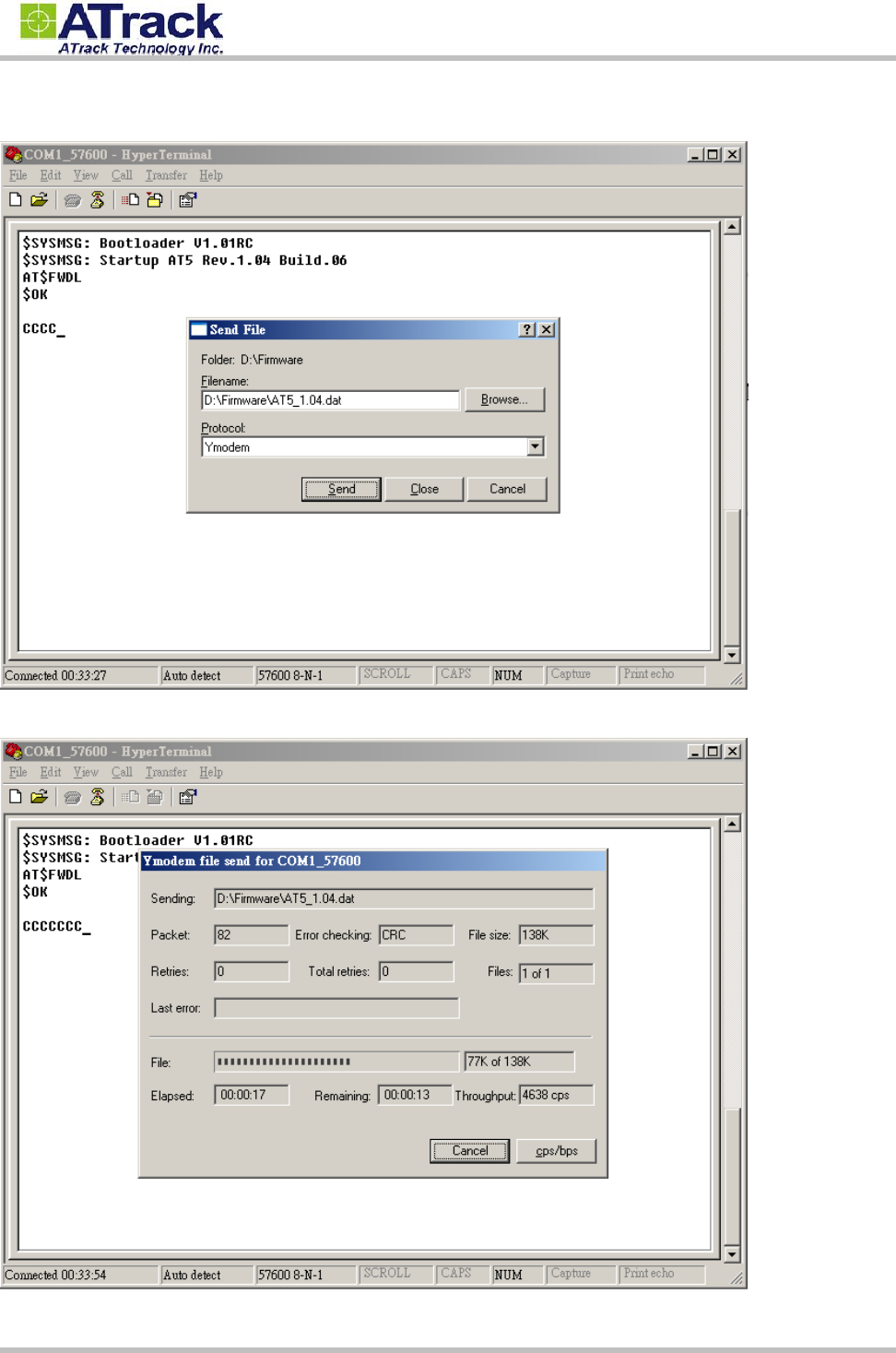Open the File menu in the Ymodem transfer window
This screenshot has width=896, height=1353.
[x=18, y=772]
